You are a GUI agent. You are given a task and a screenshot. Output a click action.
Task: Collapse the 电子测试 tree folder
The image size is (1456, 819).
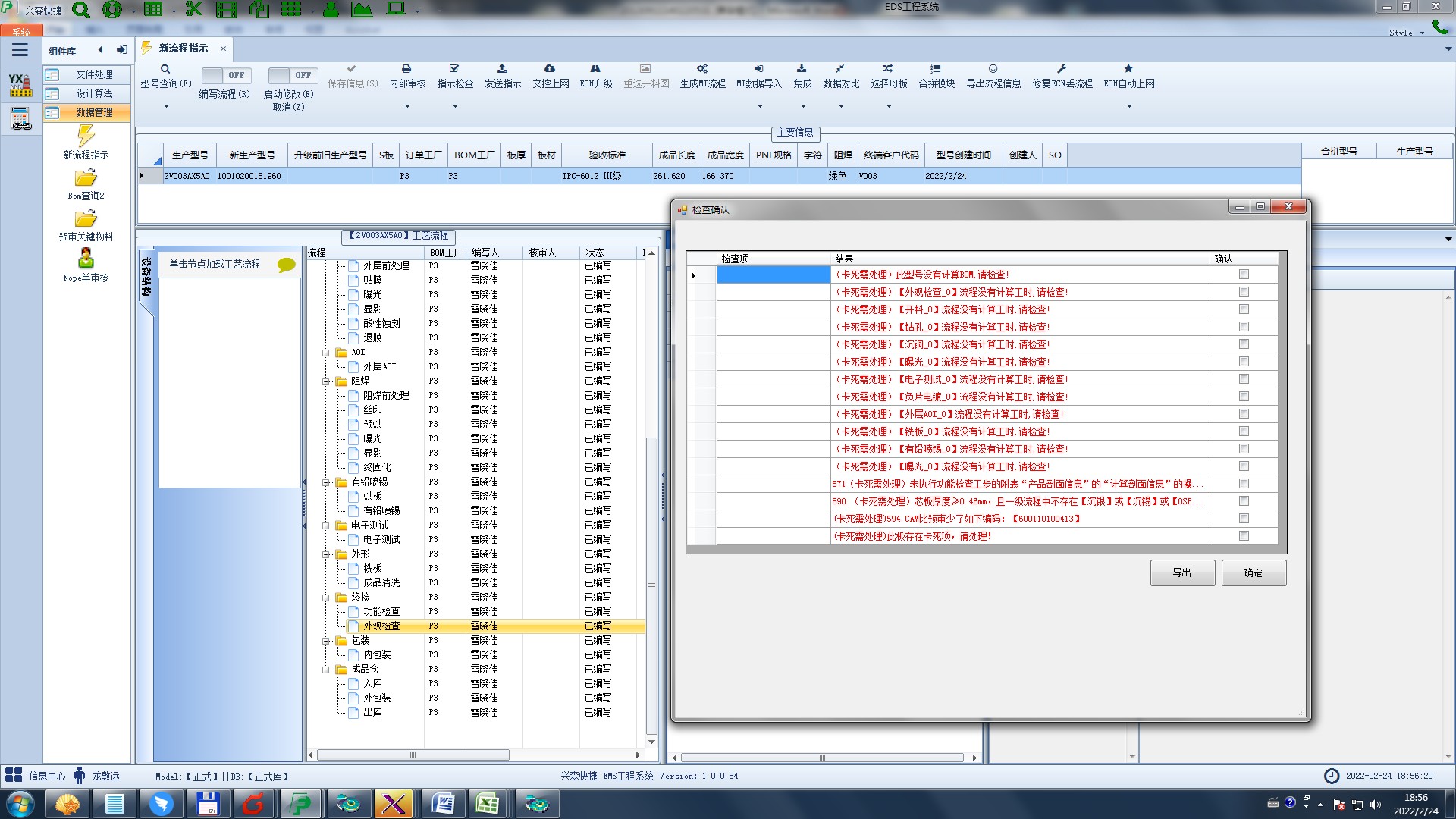tap(326, 526)
